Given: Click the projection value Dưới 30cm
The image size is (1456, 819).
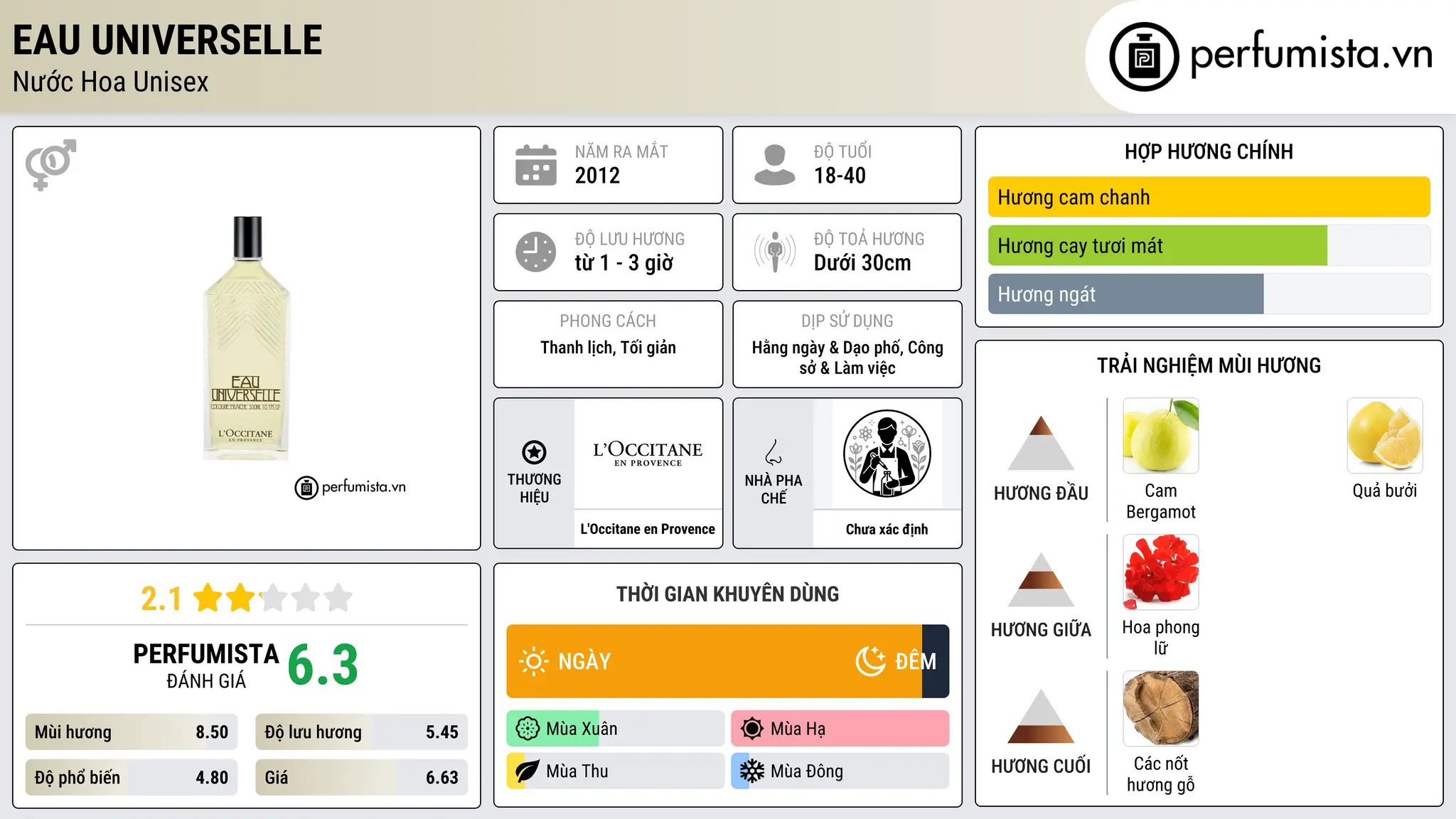Looking at the screenshot, I should click(x=862, y=263).
